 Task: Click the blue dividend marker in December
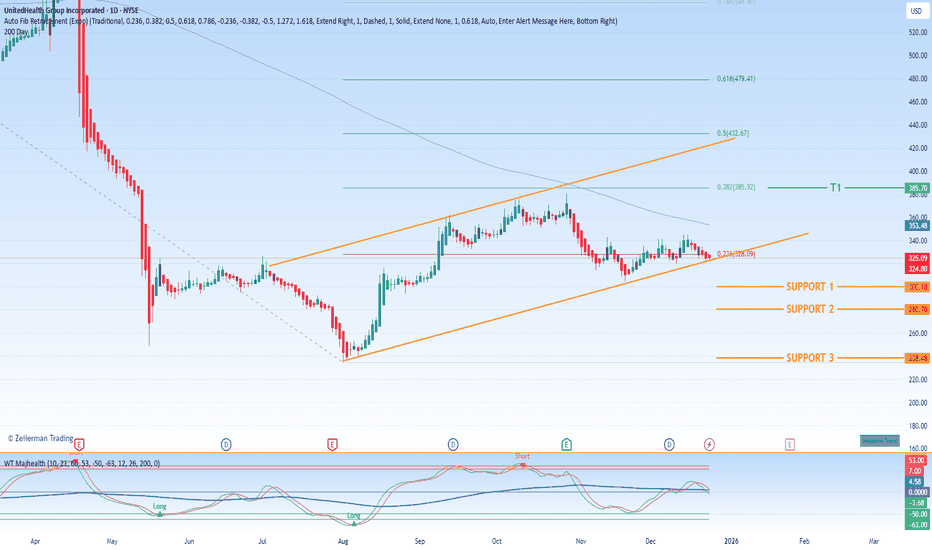pos(668,442)
